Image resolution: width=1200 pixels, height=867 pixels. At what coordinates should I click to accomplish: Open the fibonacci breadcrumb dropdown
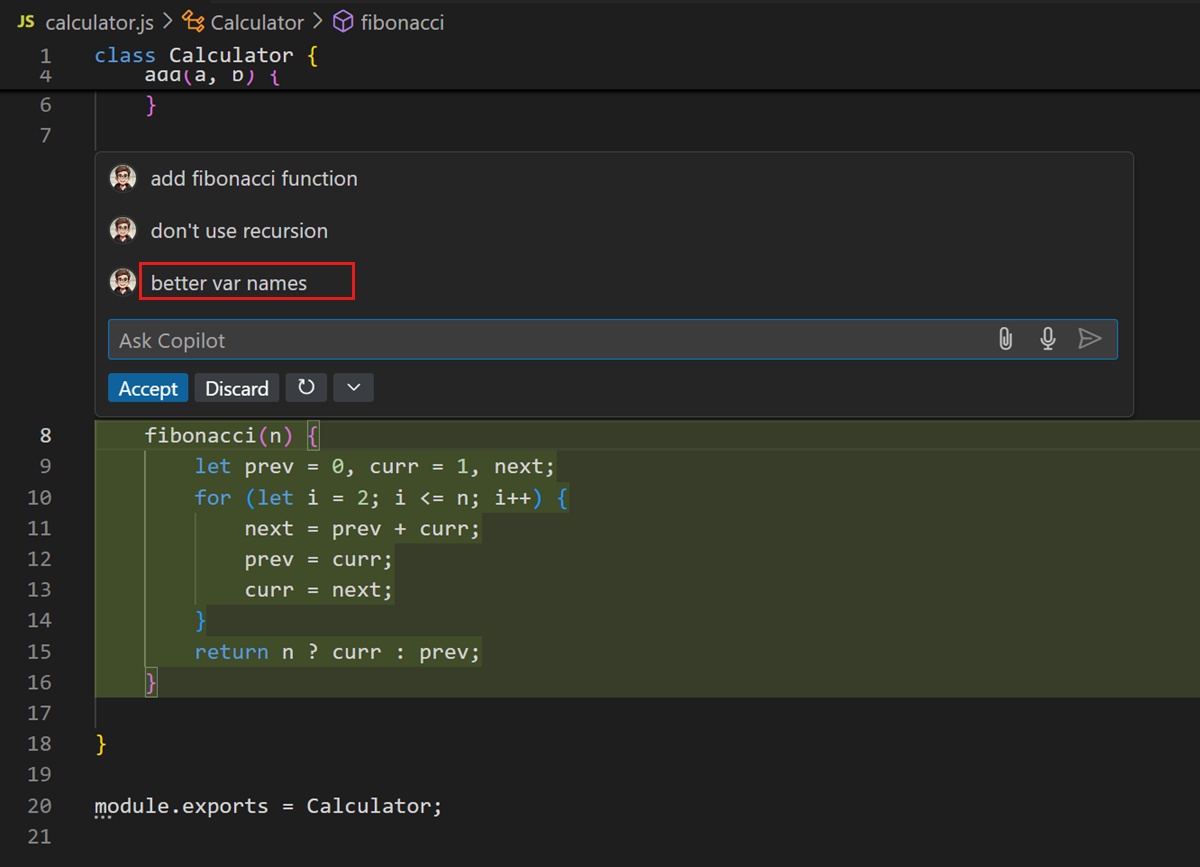pyautogui.click(x=404, y=21)
